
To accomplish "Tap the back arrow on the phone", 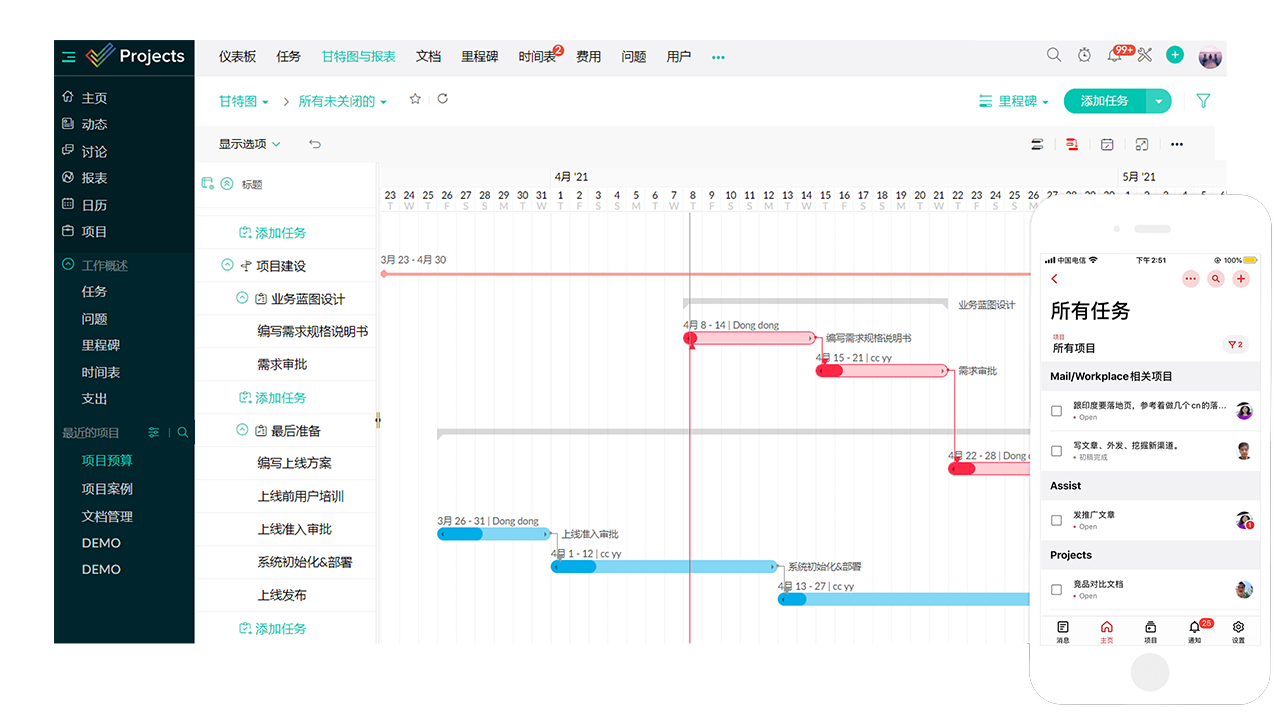I will (x=1055, y=279).
